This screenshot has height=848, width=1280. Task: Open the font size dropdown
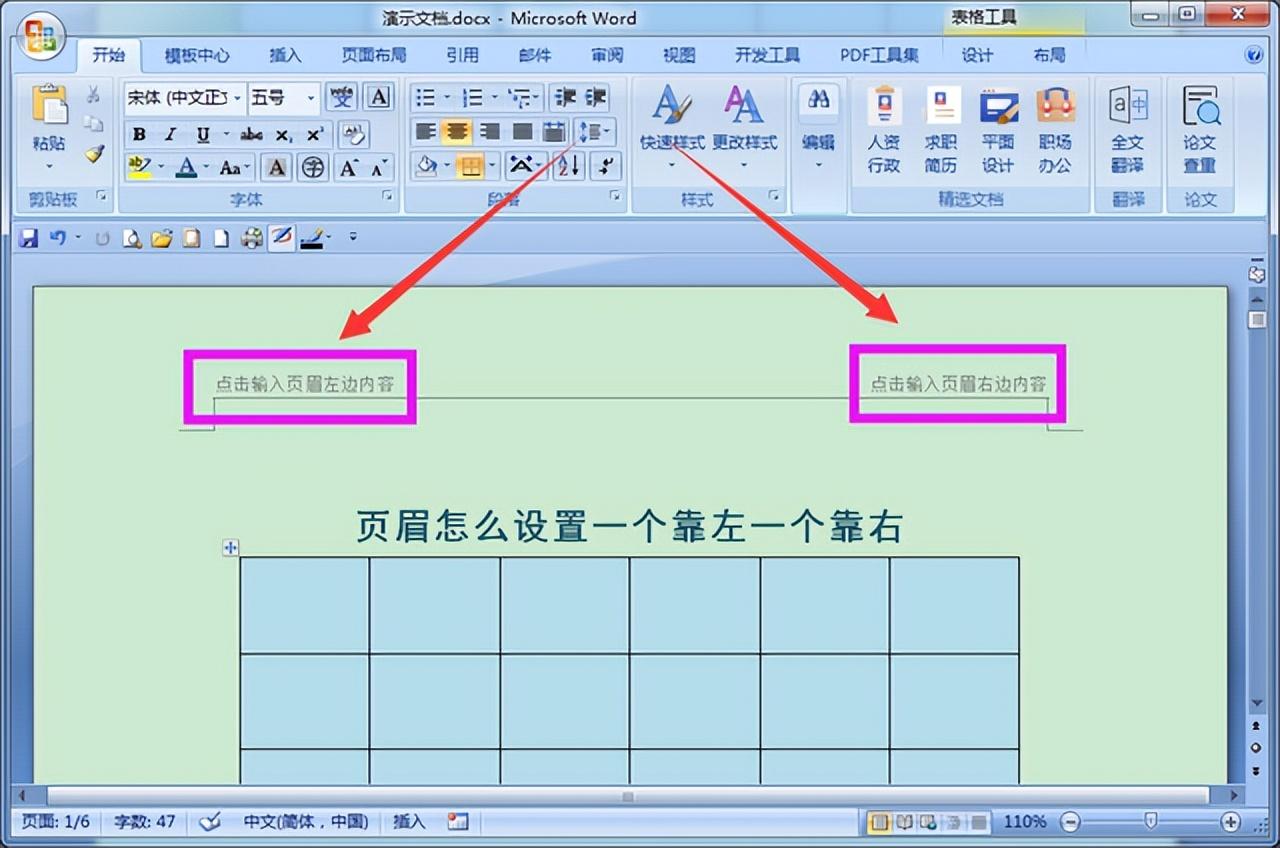(x=311, y=98)
